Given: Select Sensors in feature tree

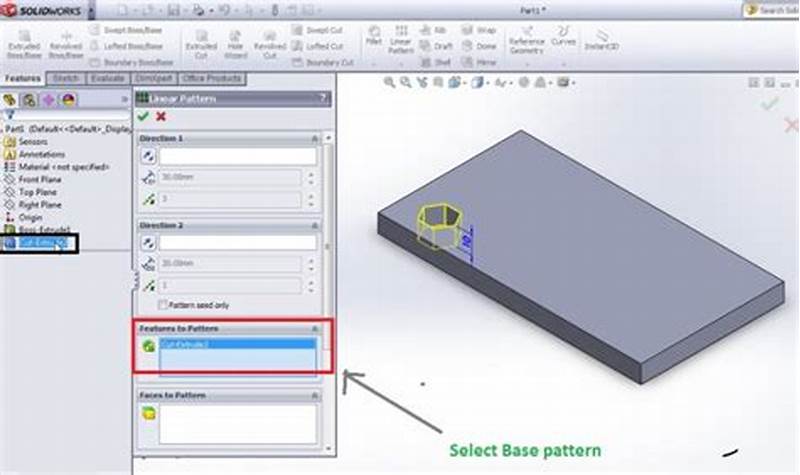Looking at the screenshot, I should click(26, 141).
